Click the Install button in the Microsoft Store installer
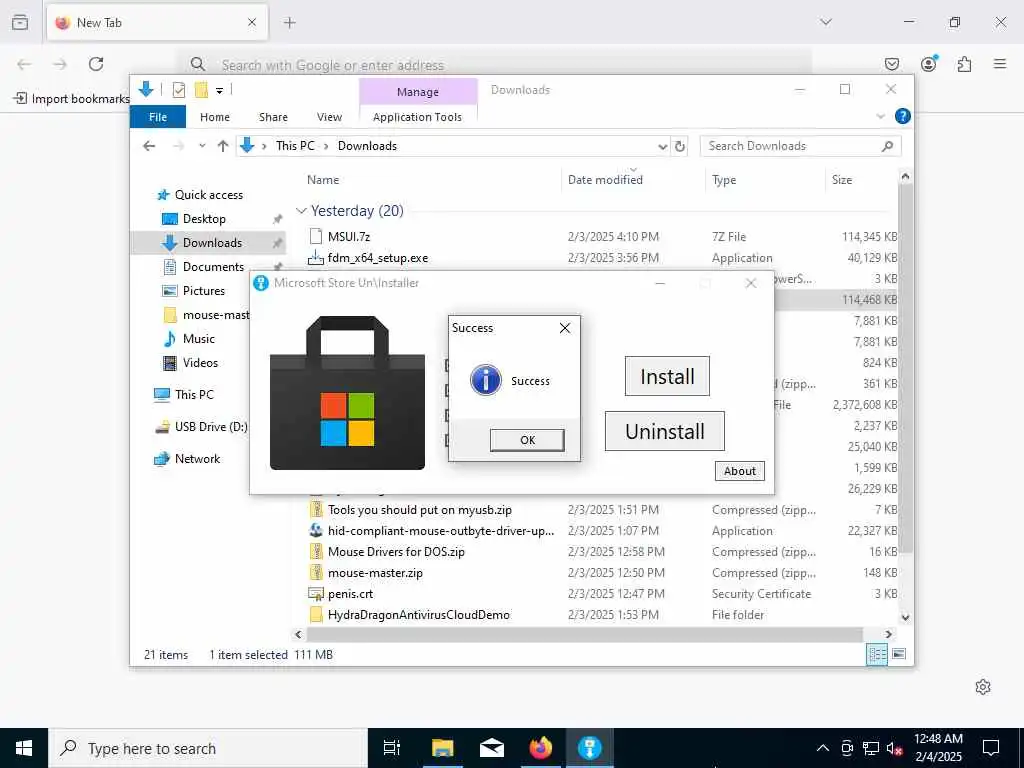The height and width of the screenshot is (768, 1024). pos(667,376)
